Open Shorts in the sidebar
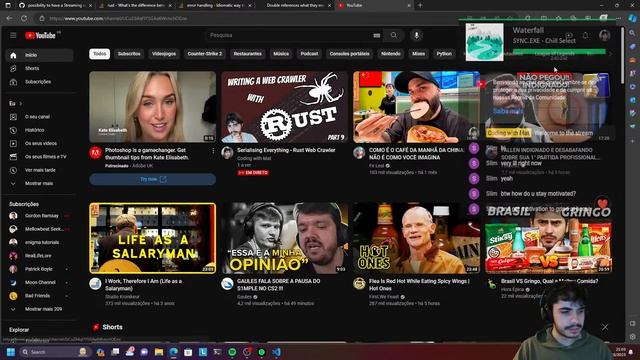The height and width of the screenshot is (360, 640). 40,69
